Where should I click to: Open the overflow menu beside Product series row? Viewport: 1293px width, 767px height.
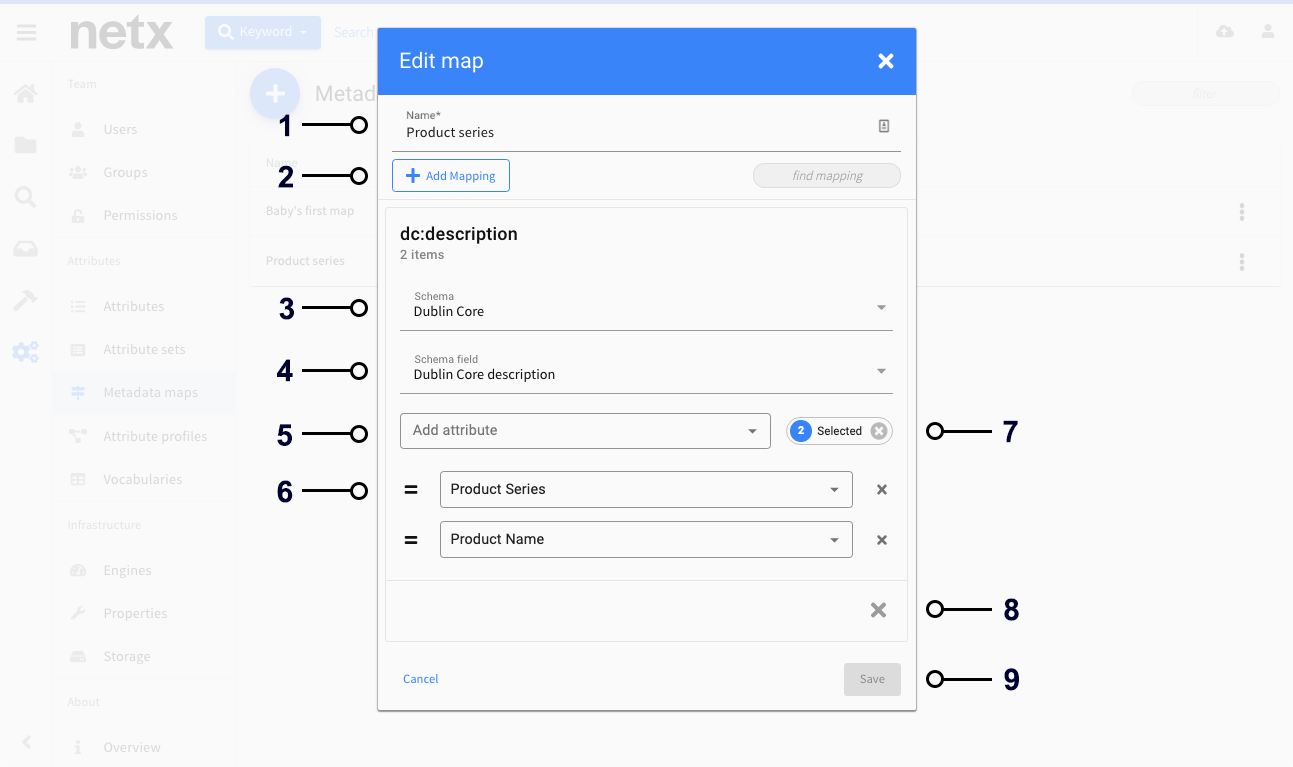[x=1241, y=262]
